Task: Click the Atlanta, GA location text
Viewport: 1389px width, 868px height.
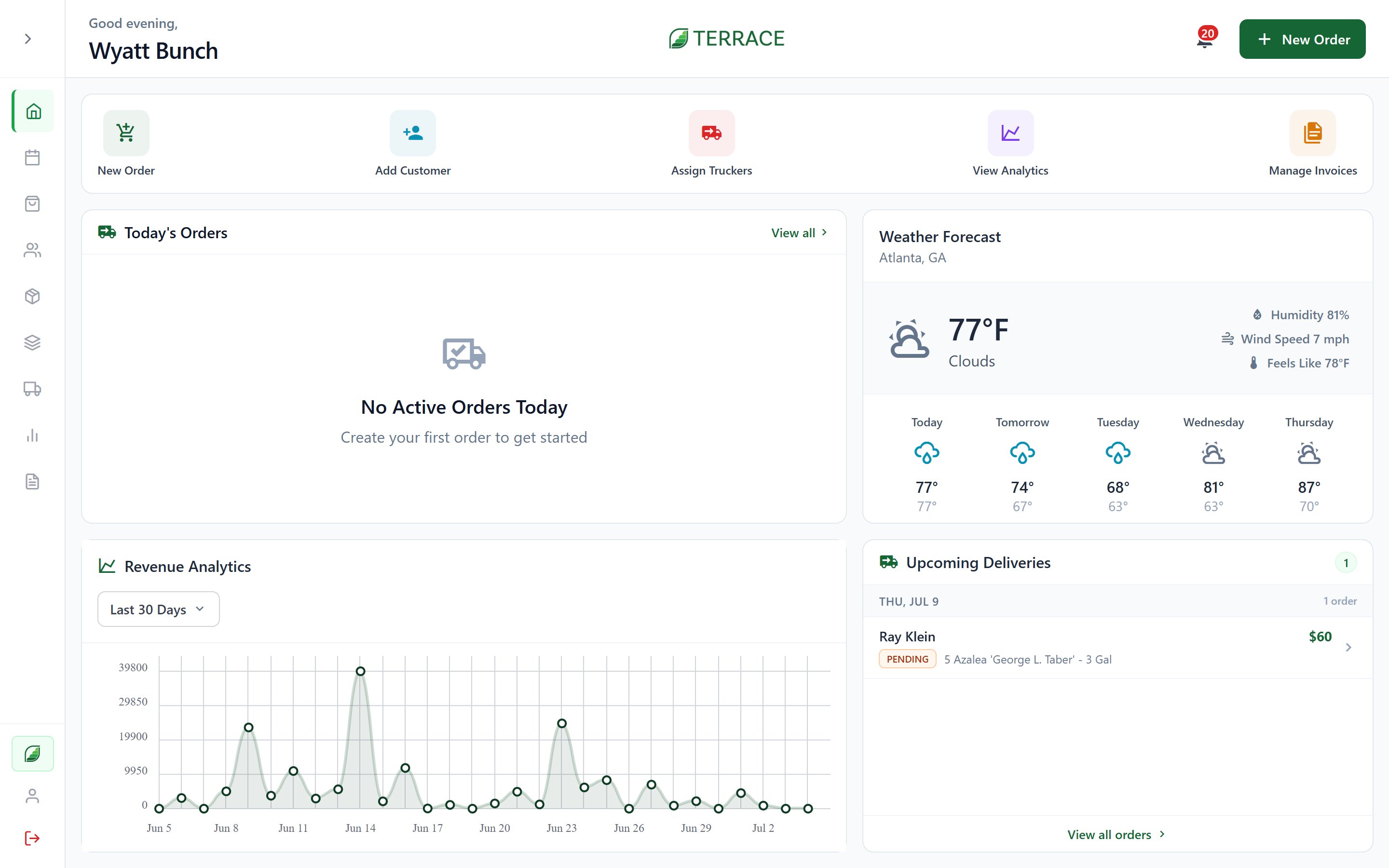Action: (x=912, y=258)
